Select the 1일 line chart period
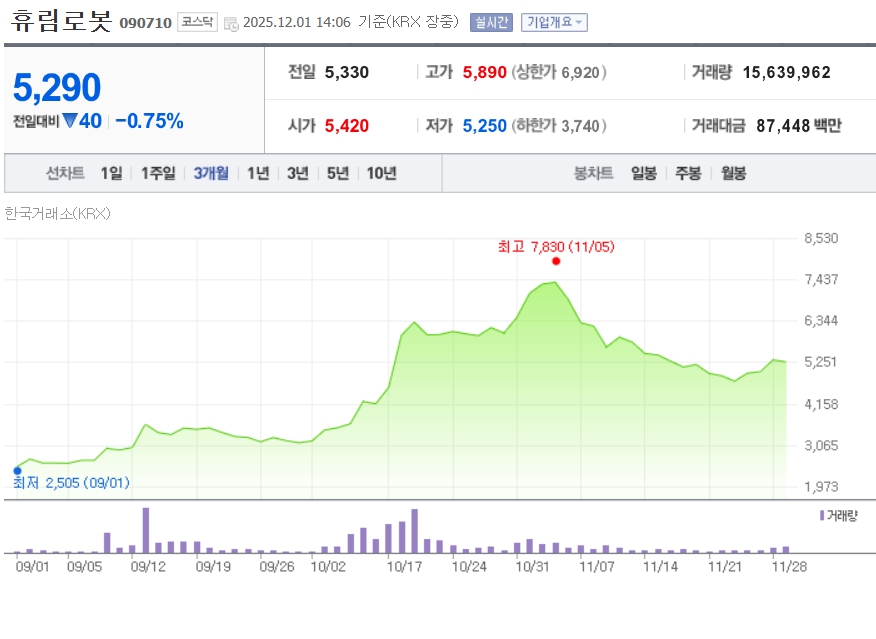 tap(111, 173)
